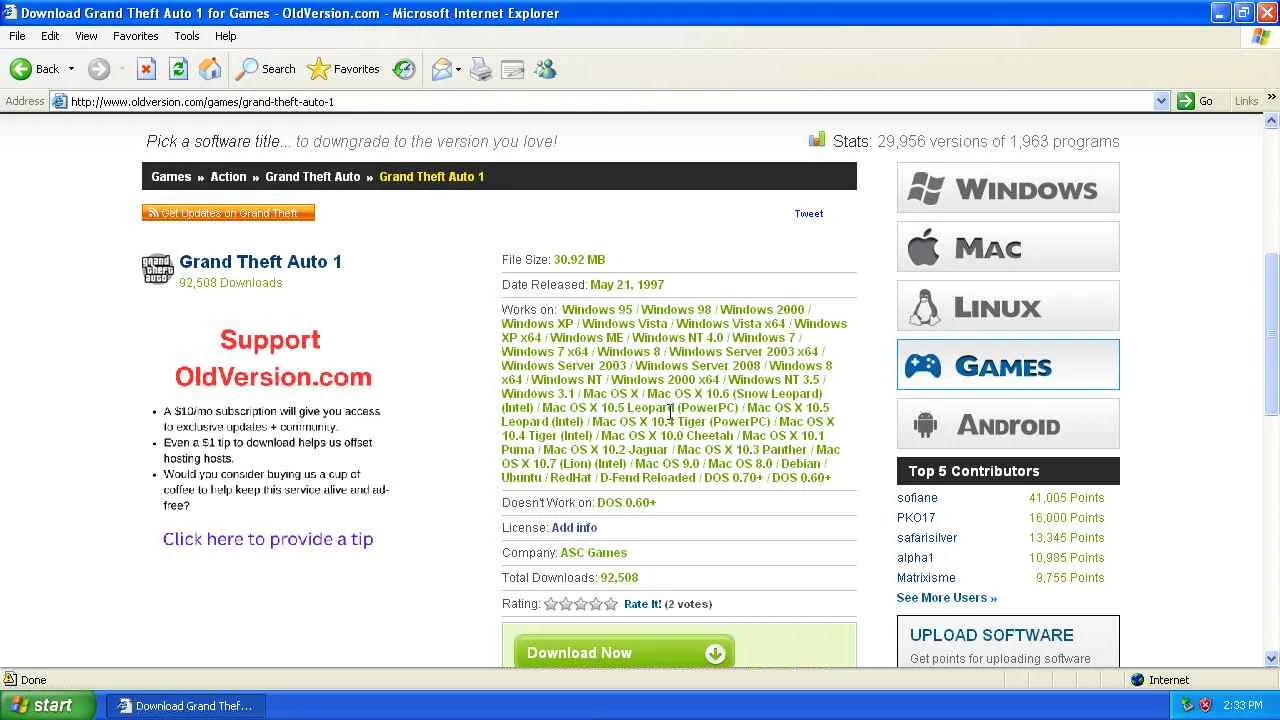Click the Grand Theft Auto game logo
1280x720 pixels.
[x=158, y=269]
